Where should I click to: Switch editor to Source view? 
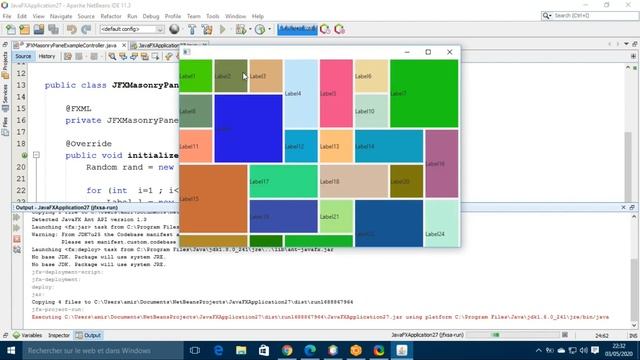point(23,56)
